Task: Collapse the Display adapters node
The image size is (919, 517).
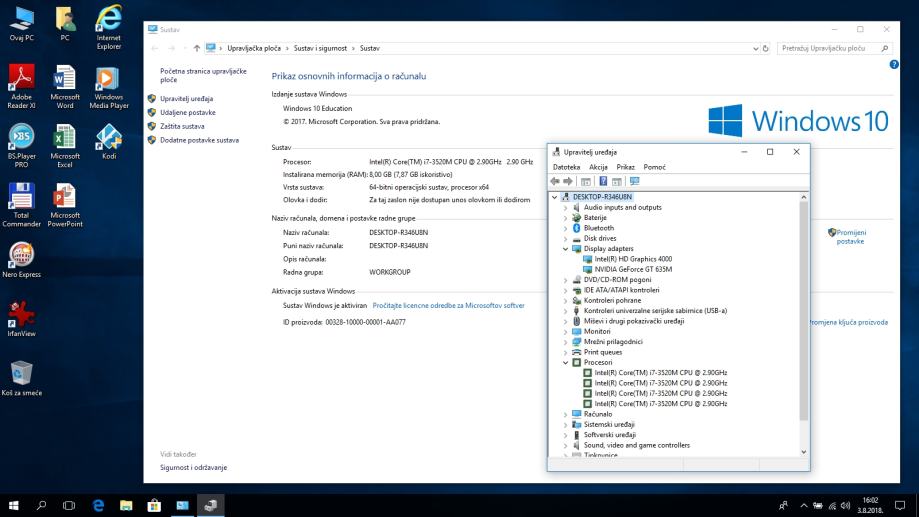Action: pyautogui.click(x=565, y=249)
